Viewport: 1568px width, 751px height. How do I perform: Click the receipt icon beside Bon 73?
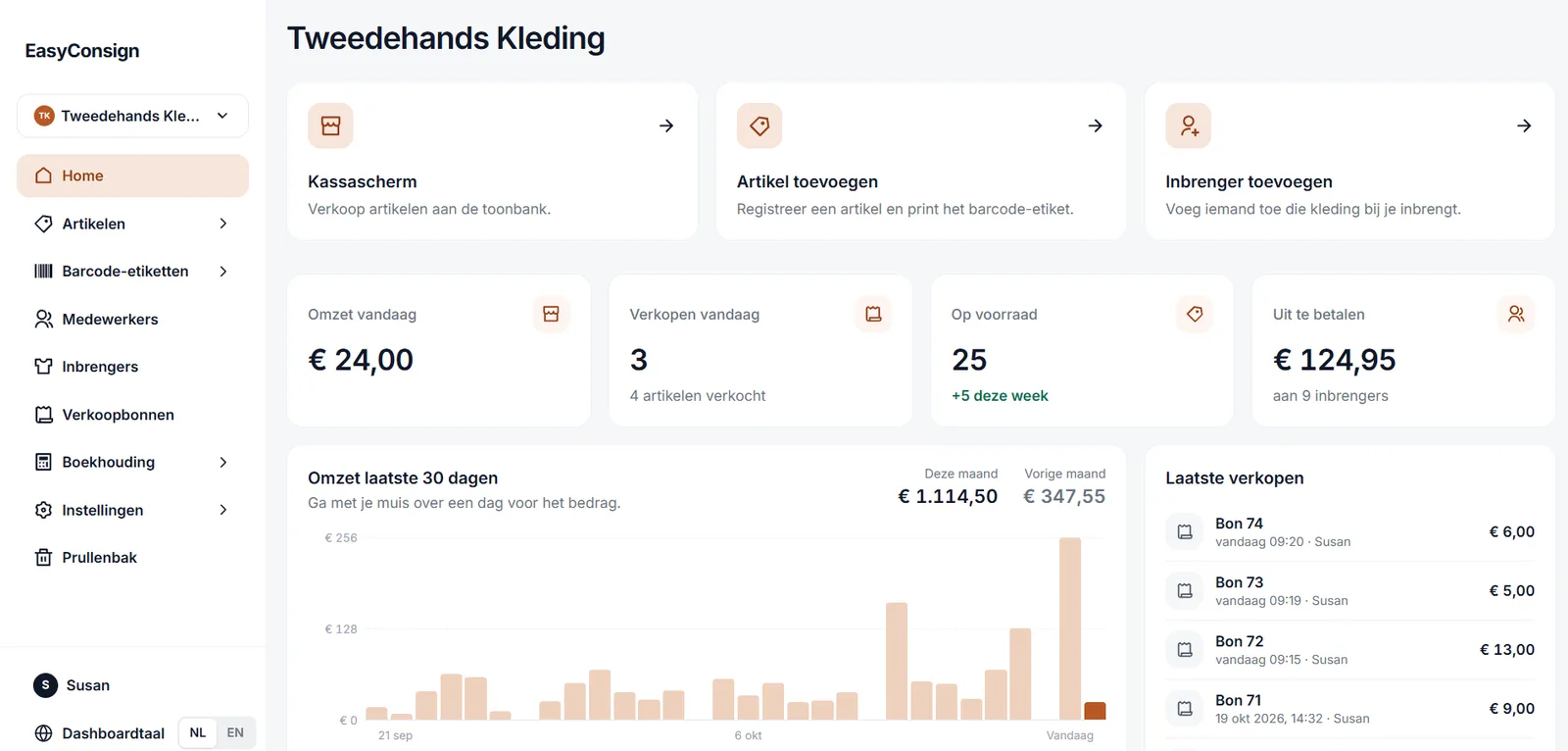(x=1185, y=590)
